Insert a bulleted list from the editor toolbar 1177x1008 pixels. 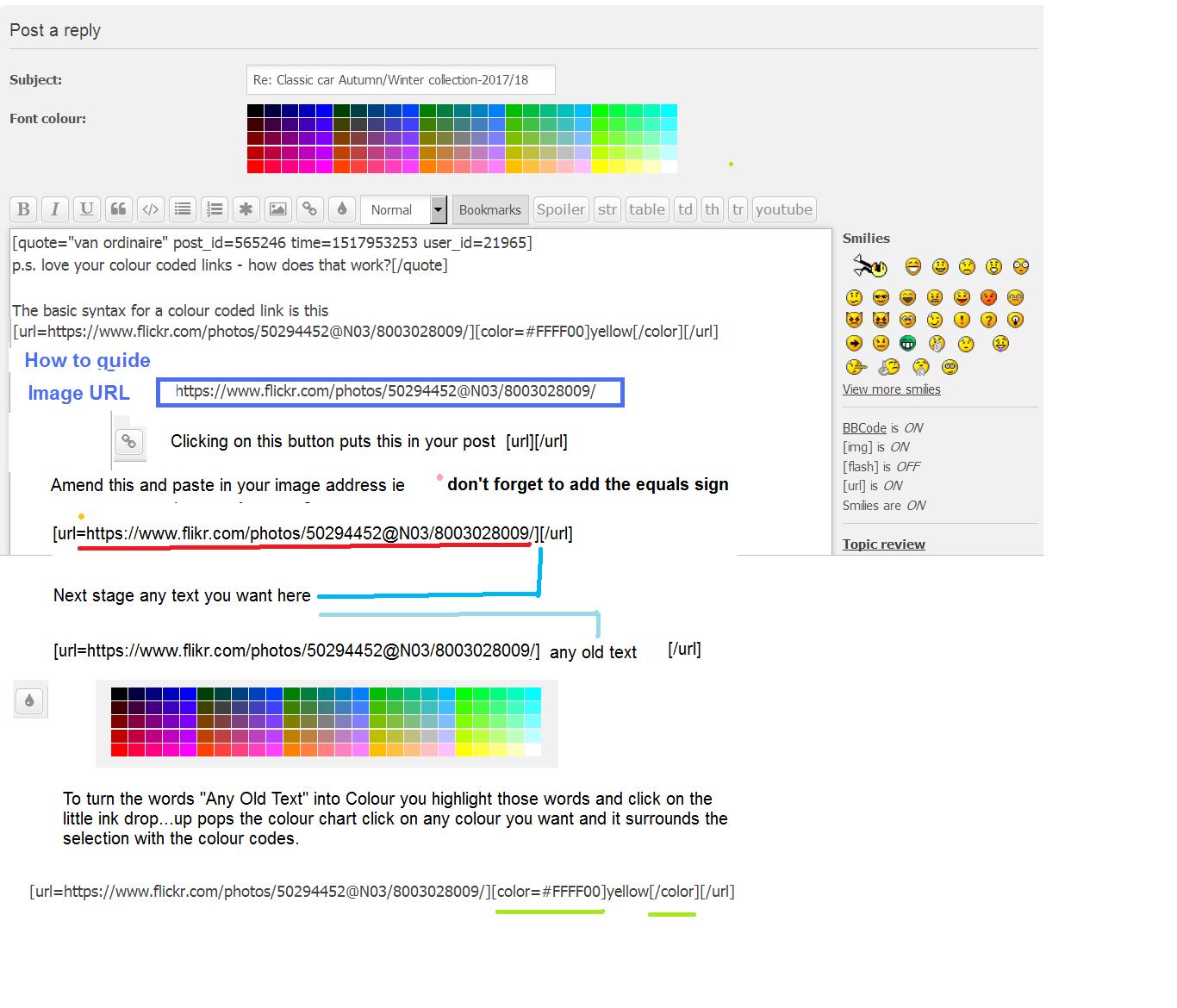pyautogui.click(x=182, y=209)
